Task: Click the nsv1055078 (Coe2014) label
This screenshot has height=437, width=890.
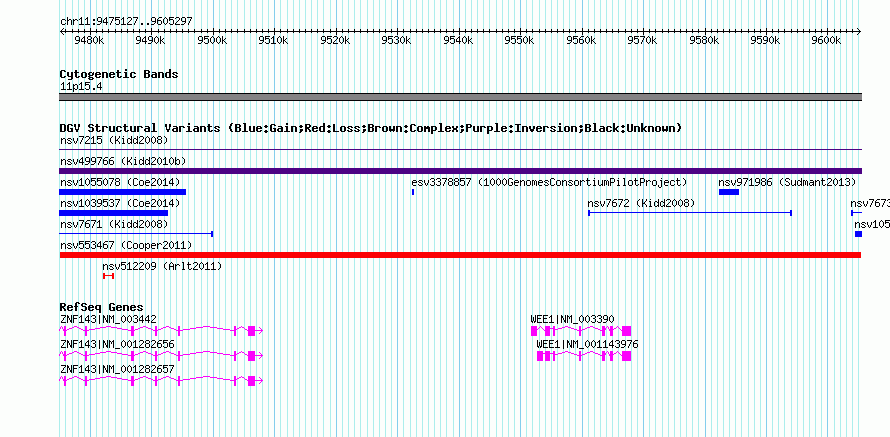Action: pos(120,182)
